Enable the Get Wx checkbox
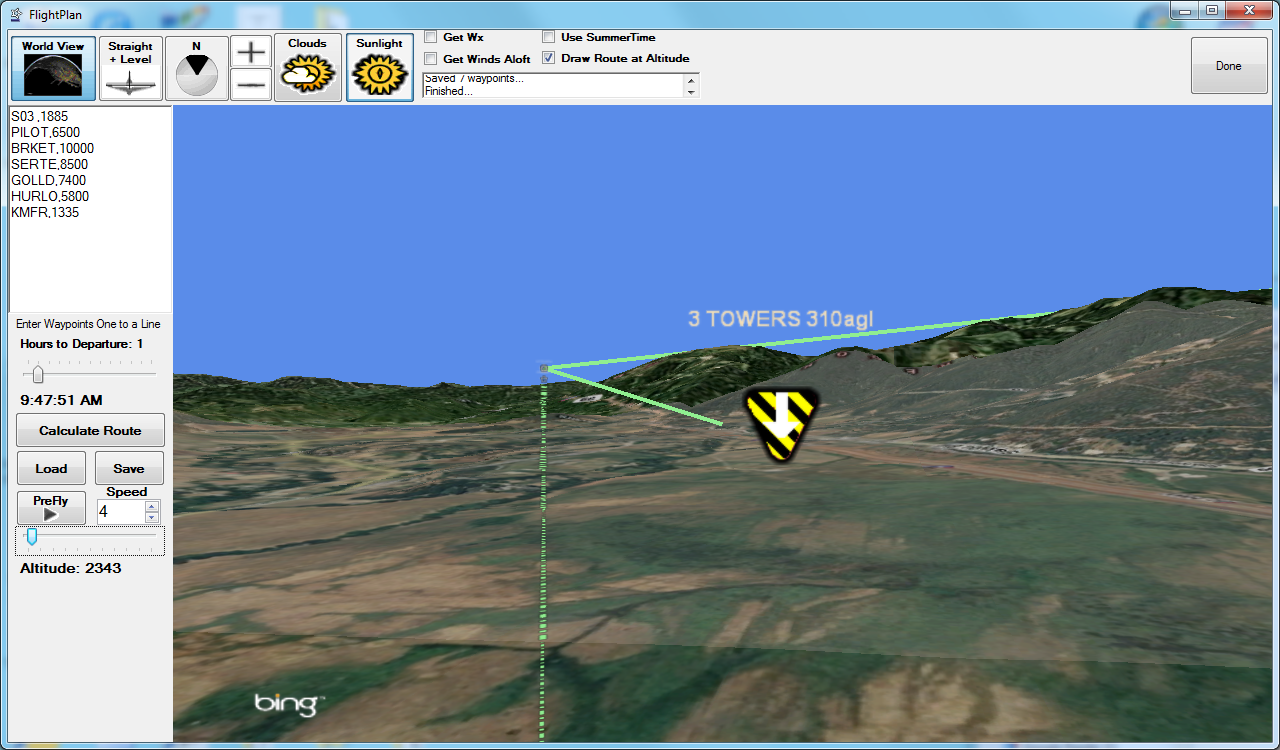 [x=431, y=37]
